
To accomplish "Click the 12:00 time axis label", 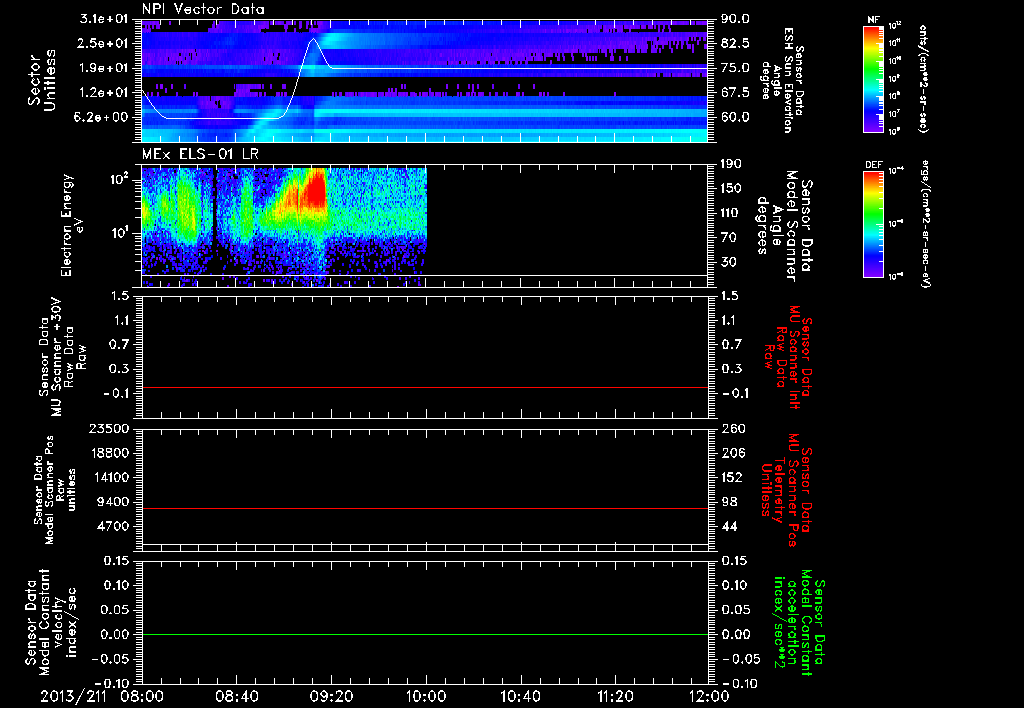I will [x=709, y=696].
